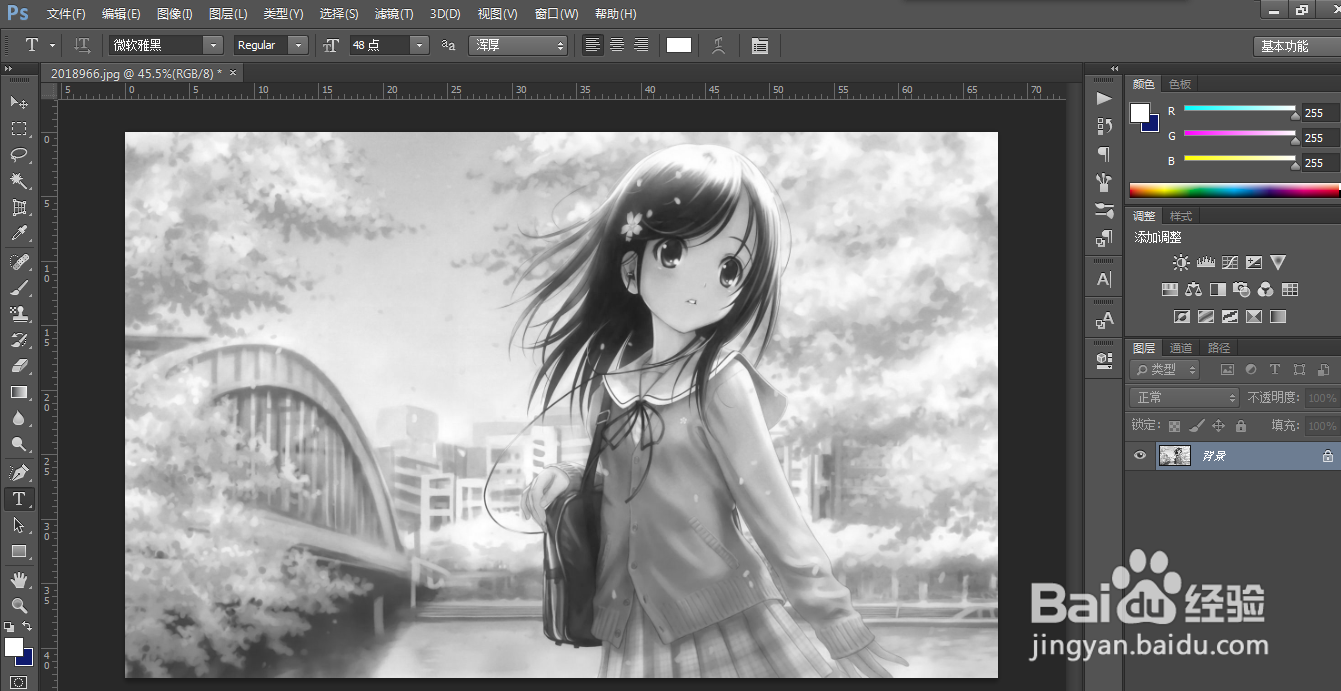Select the Horizontal Type tool

19,498
